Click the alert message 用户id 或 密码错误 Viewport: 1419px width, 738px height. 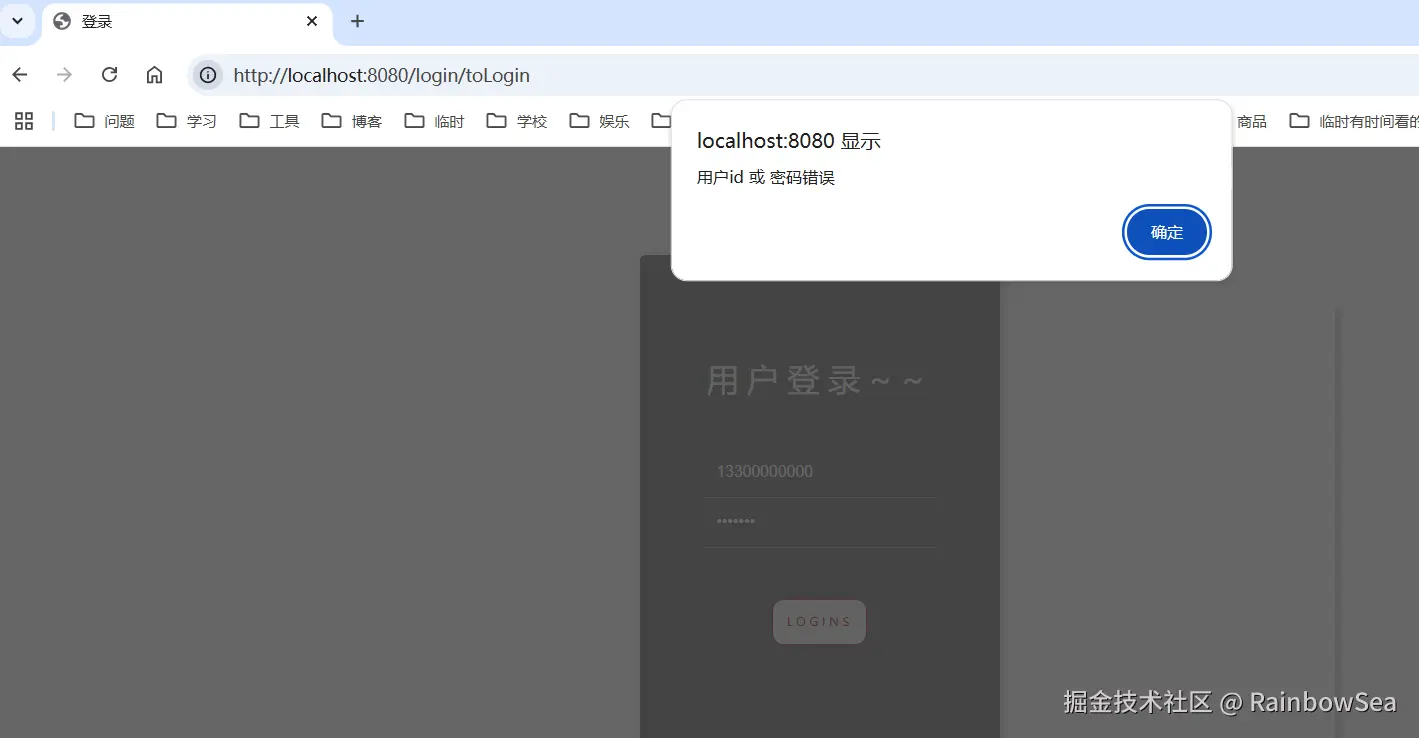point(766,178)
